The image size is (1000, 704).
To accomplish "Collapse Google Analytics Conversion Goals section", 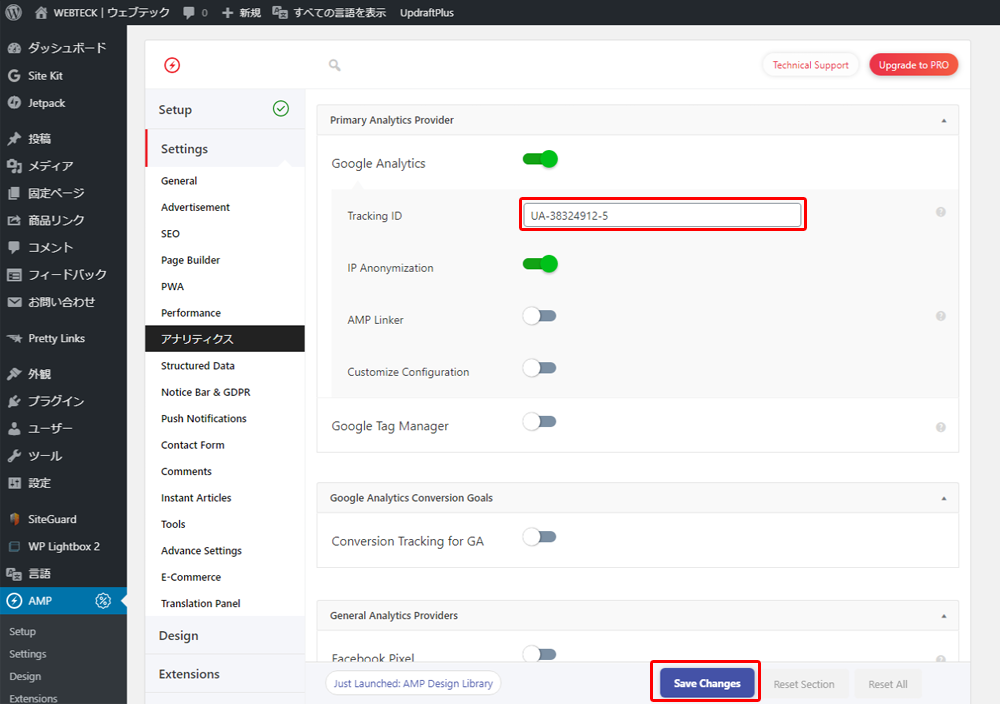I will pyautogui.click(x=944, y=498).
